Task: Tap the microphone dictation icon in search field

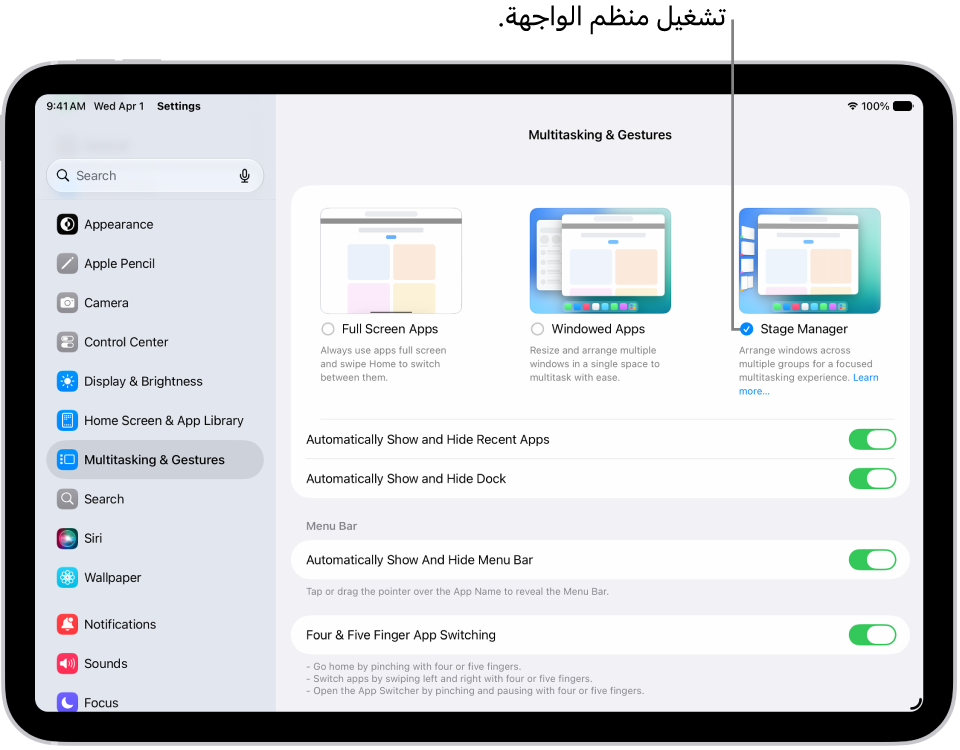Action: click(244, 176)
